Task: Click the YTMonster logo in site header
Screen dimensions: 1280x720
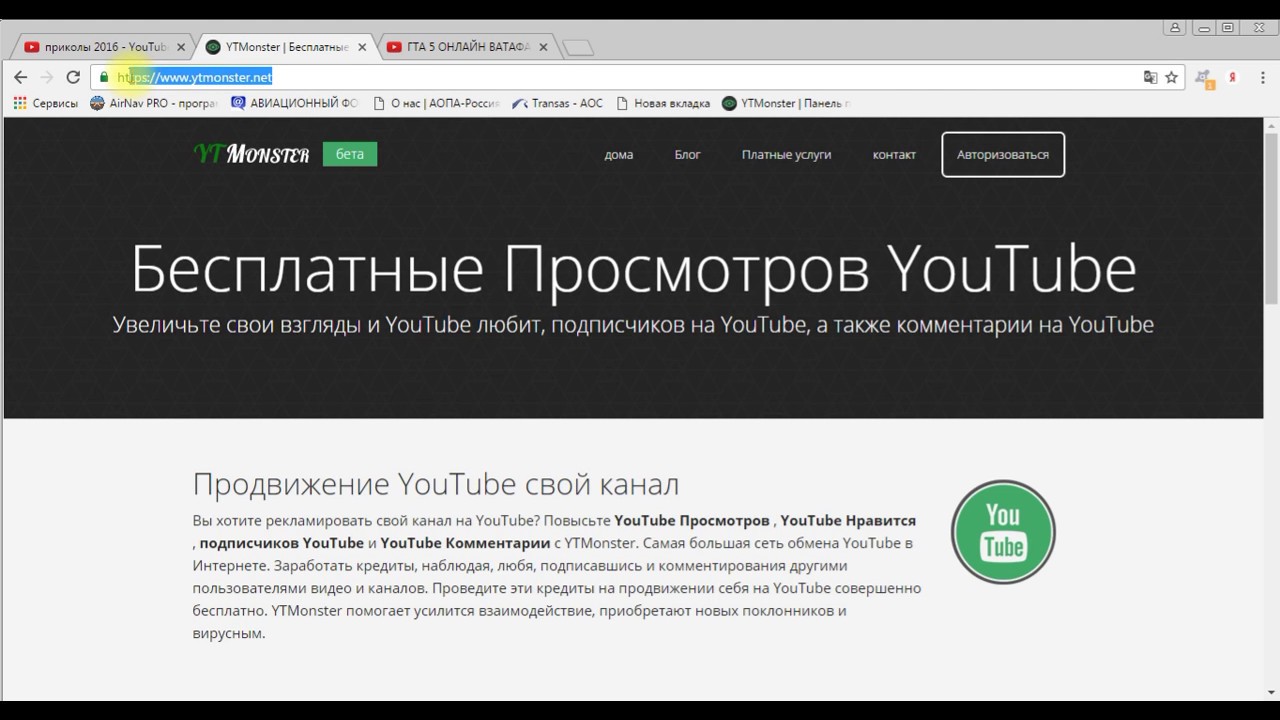Action: click(x=251, y=154)
